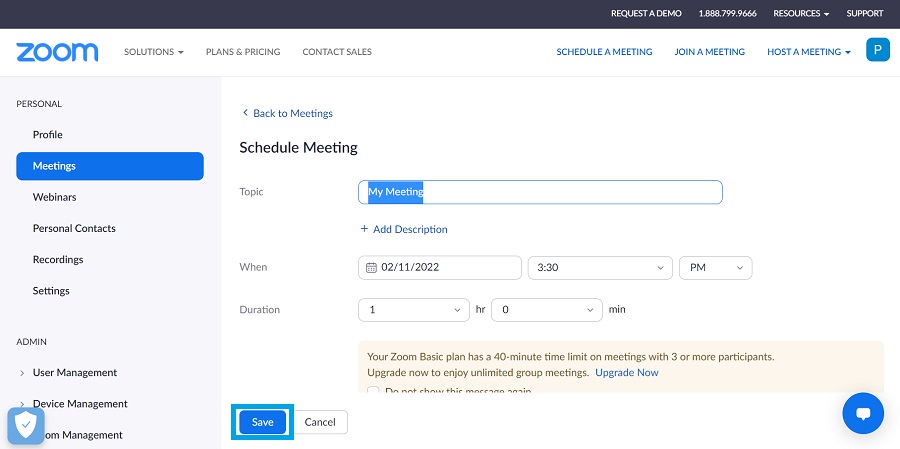Screen dimensions: 900x449
Task: Open Plans & Pricing page
Action: click(243, 52)
